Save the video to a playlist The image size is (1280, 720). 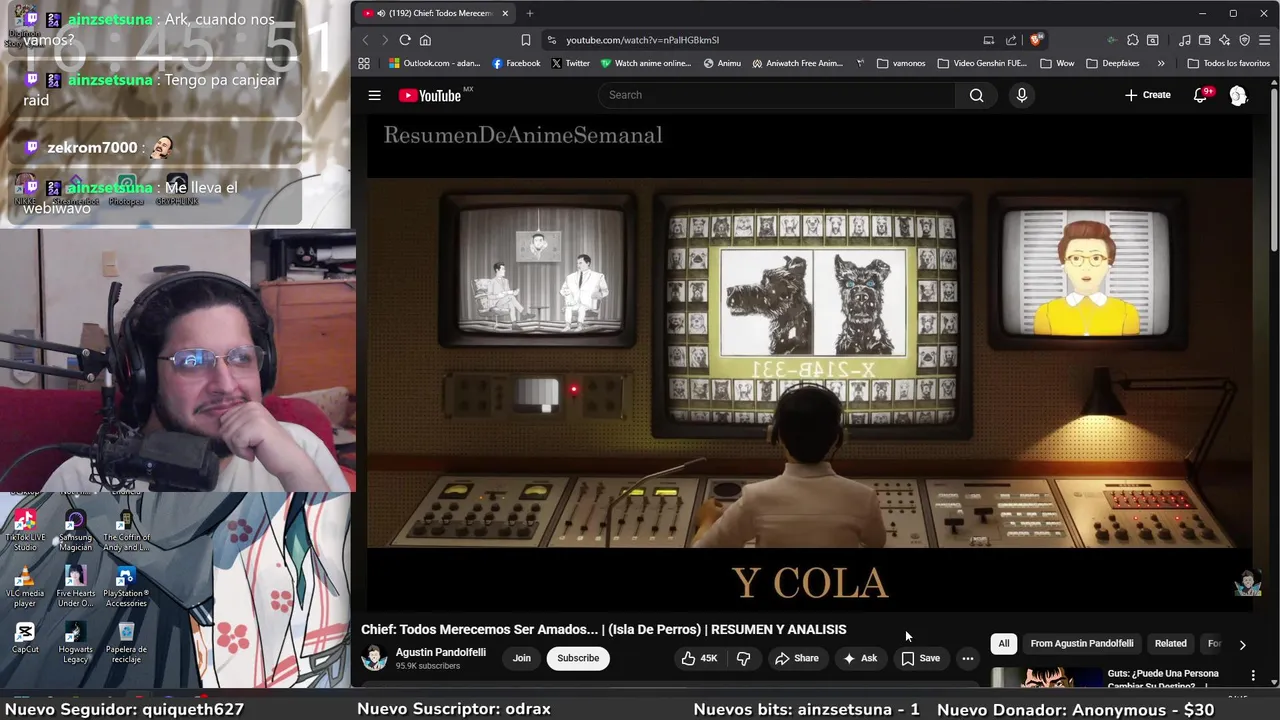pos(920,658)
